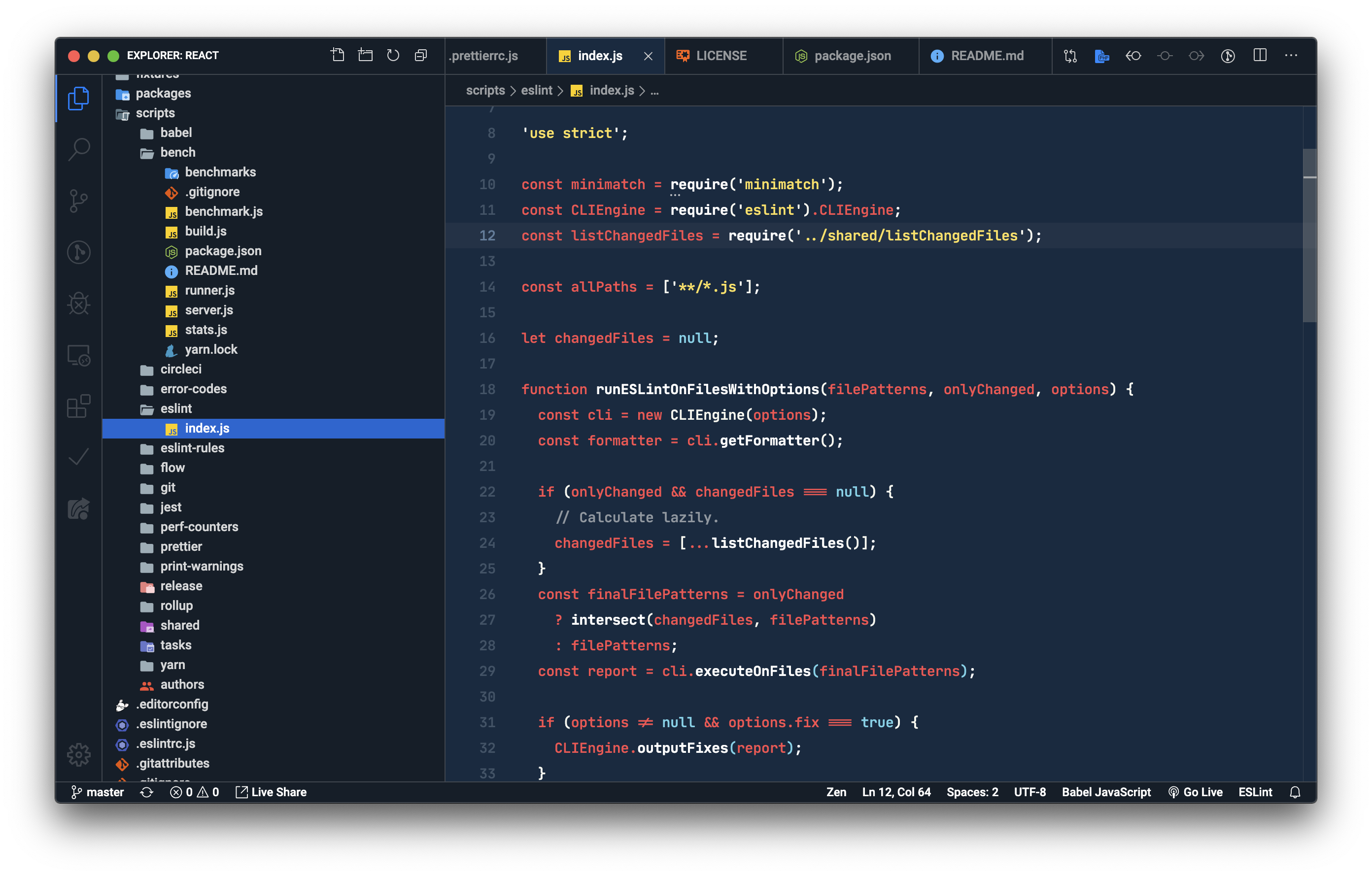Click the Split Editor icon
1372x876 pixels.
click(1260, 55)
